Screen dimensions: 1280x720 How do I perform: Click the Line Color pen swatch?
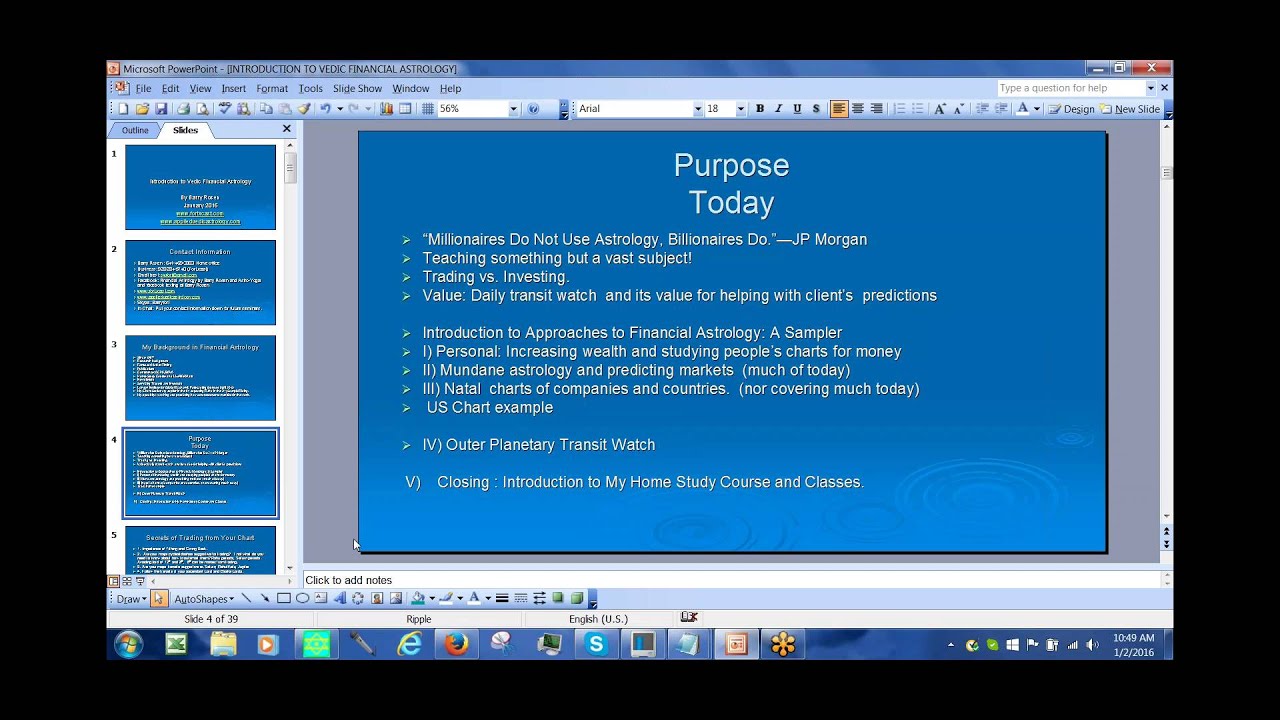pyautogui.click(x=447, y=598)
